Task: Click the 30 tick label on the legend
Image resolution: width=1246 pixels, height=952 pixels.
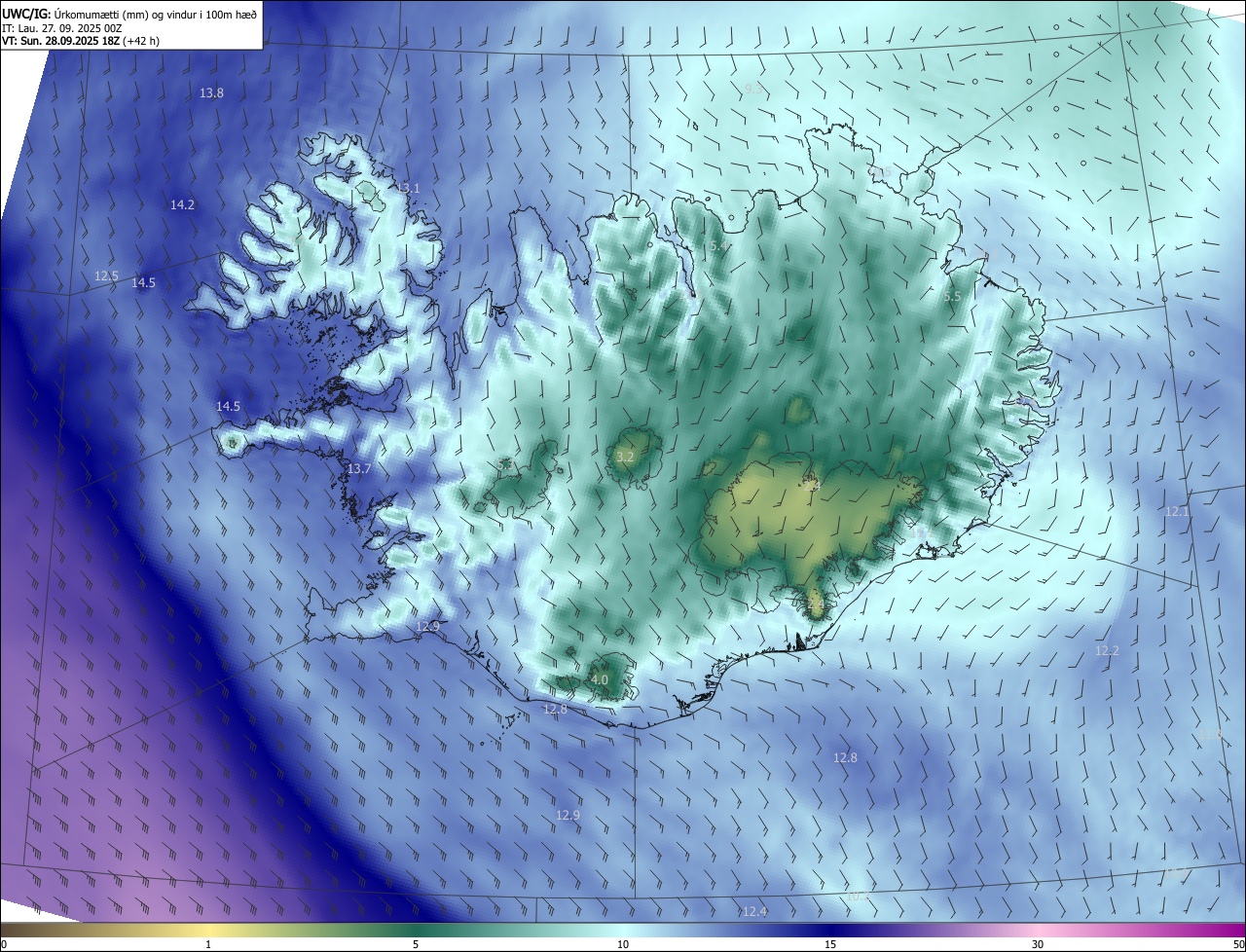Action: [x=1038, y=945]
